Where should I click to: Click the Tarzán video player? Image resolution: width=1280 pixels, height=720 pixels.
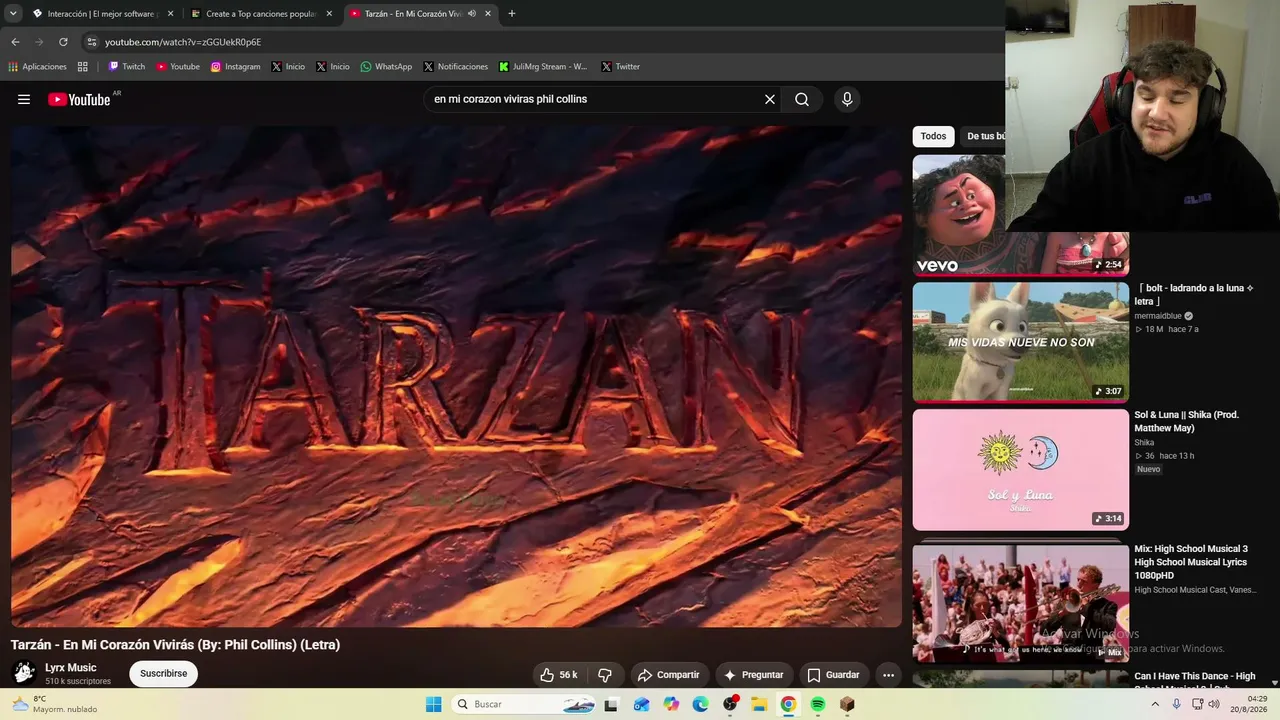[x=456, y=377]
